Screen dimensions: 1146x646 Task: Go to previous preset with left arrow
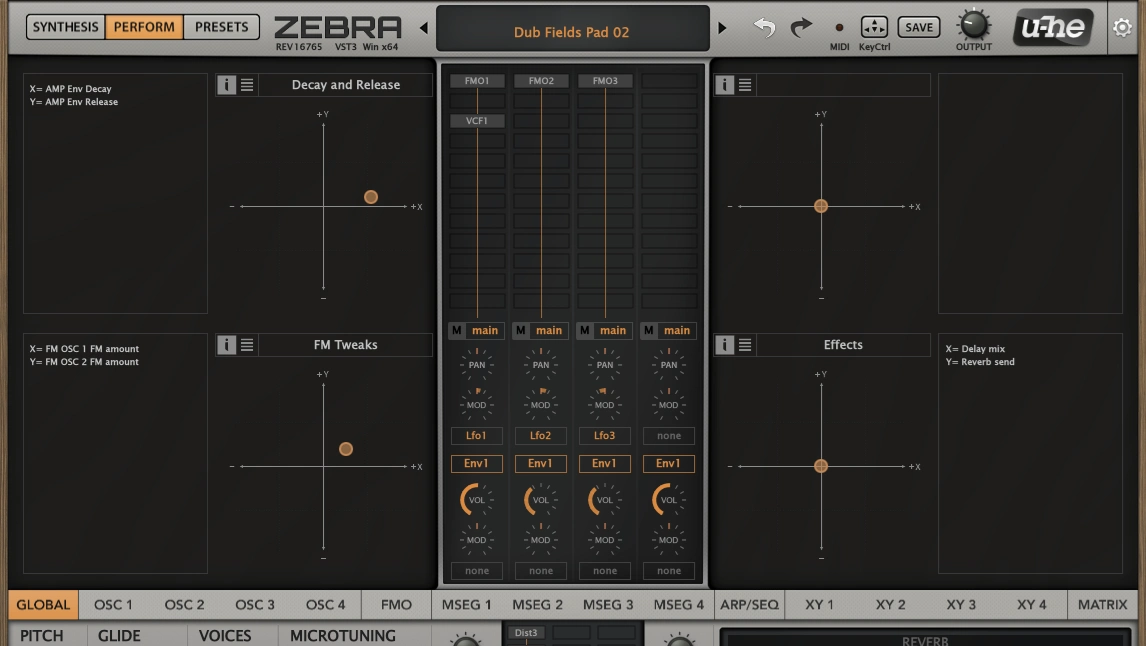point(423,29)
